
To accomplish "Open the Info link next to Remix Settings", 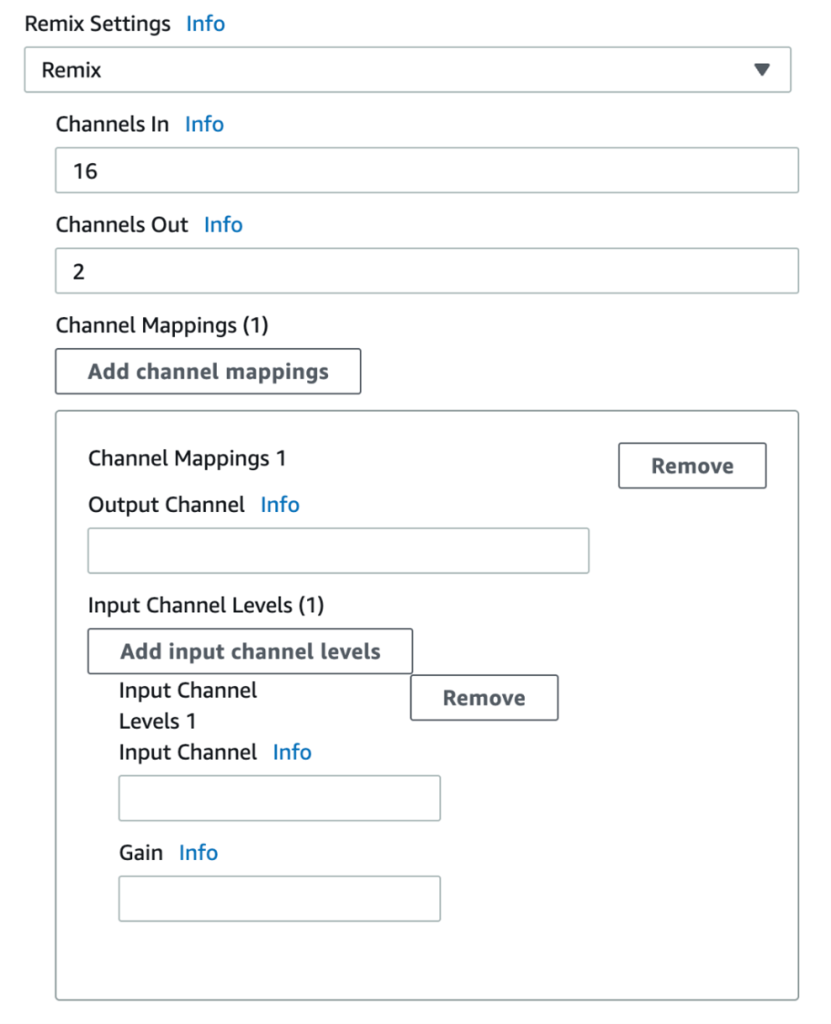I will 205,24.
